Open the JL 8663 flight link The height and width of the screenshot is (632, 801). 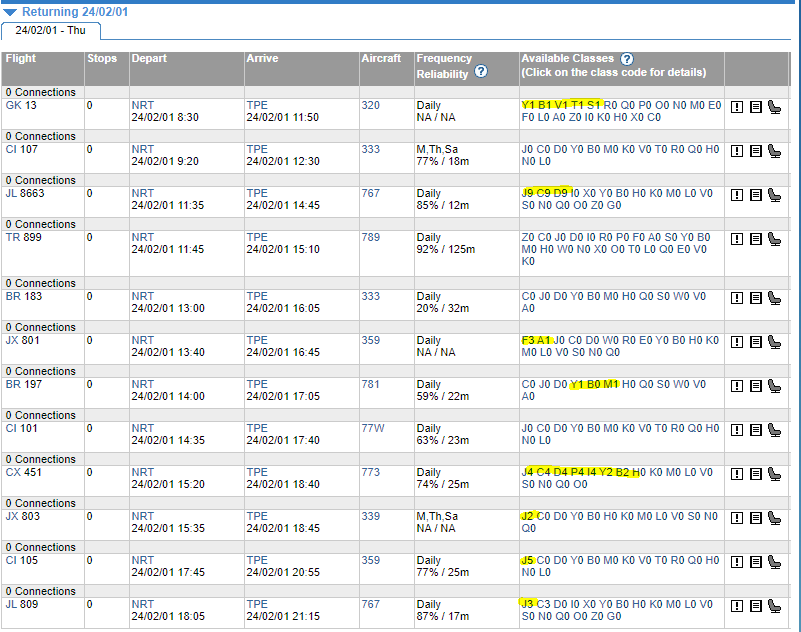[x=25, y=193]
